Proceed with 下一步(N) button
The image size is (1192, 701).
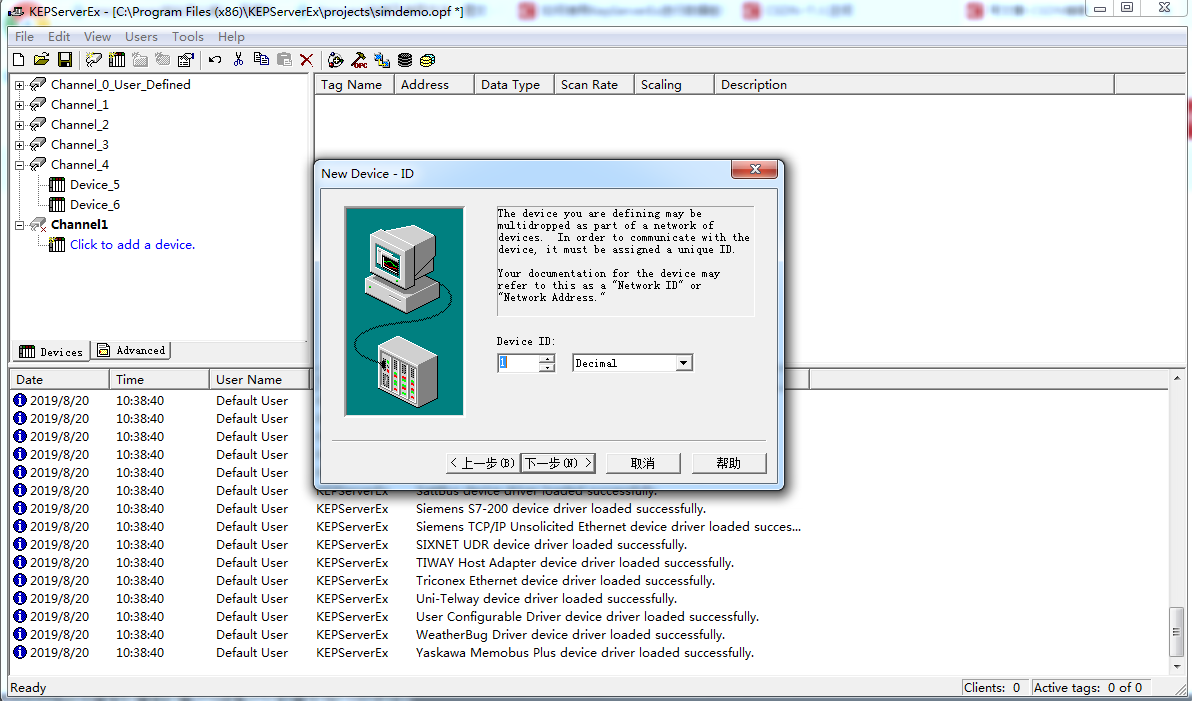[x=558, y=463]
